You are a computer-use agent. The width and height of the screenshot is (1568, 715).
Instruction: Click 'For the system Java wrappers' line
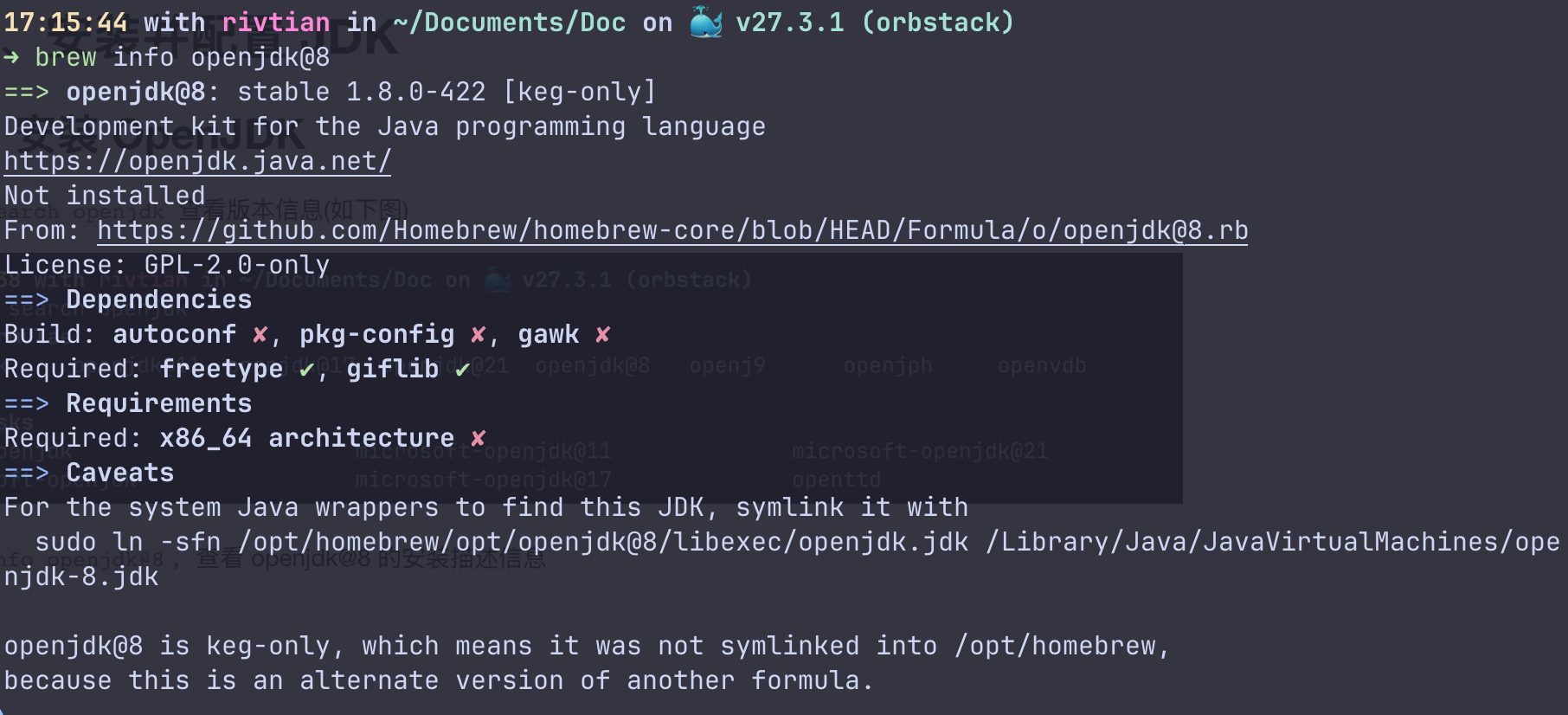pos(486,507)
